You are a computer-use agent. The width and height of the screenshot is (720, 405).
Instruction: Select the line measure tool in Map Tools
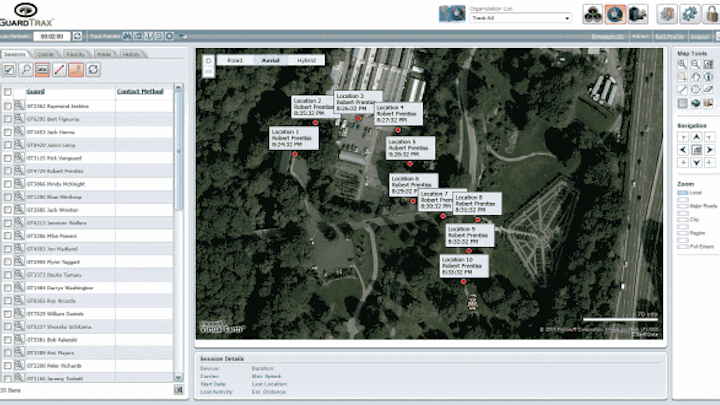682,90
